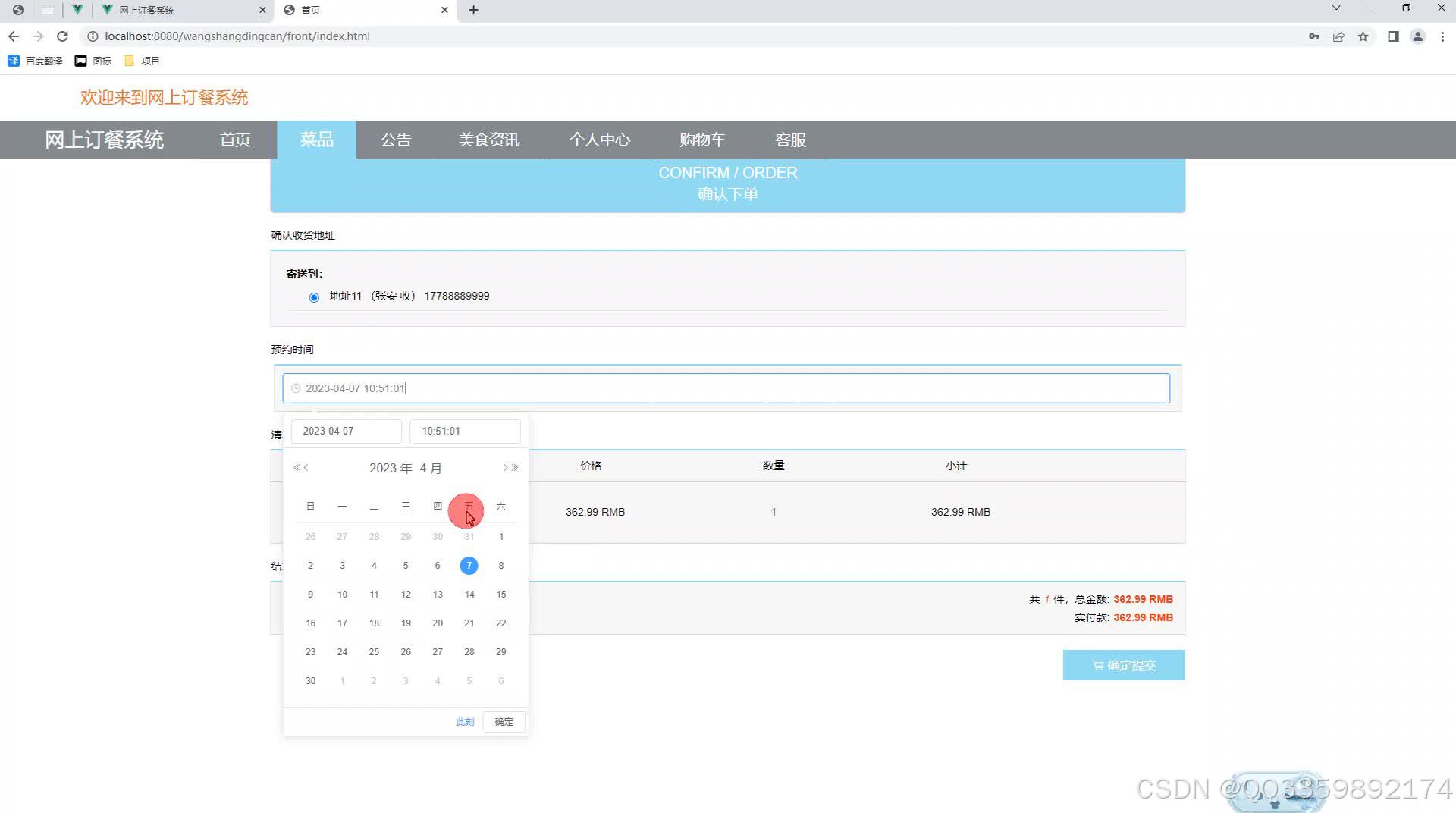The height and width of the screenshot is (813, 1456).
Task: Click address bar URL
Action: click(x=237, y=36)
